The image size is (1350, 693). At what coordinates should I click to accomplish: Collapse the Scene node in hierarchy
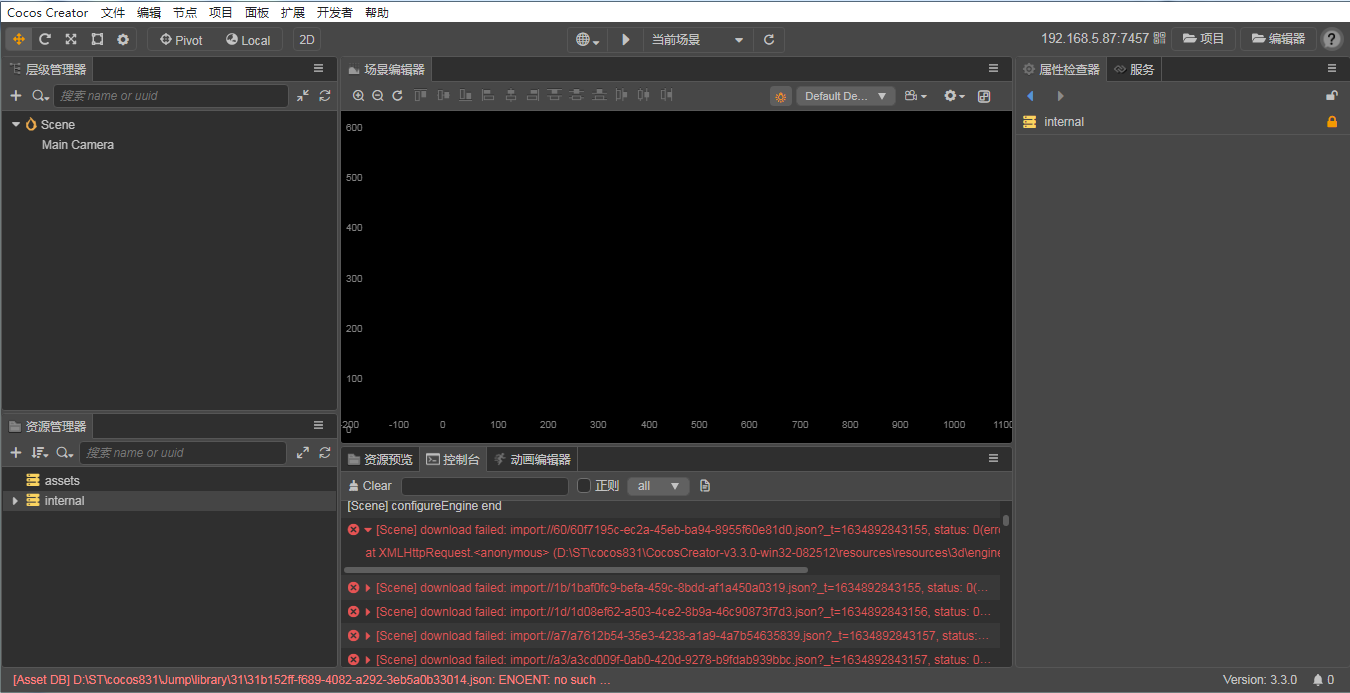(x=16, y=124)
